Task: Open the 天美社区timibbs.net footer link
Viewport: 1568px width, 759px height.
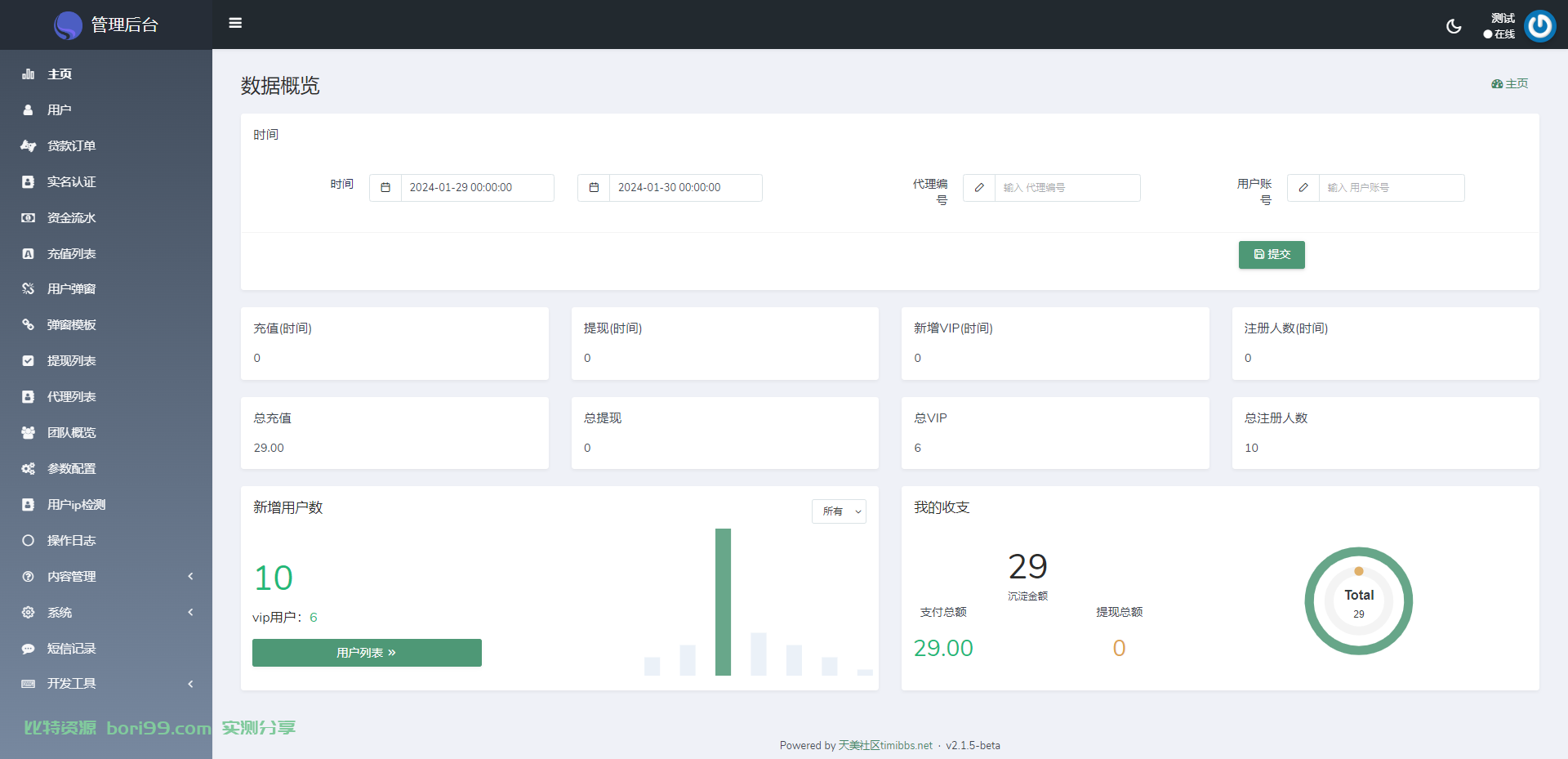Action: (885, 746)
